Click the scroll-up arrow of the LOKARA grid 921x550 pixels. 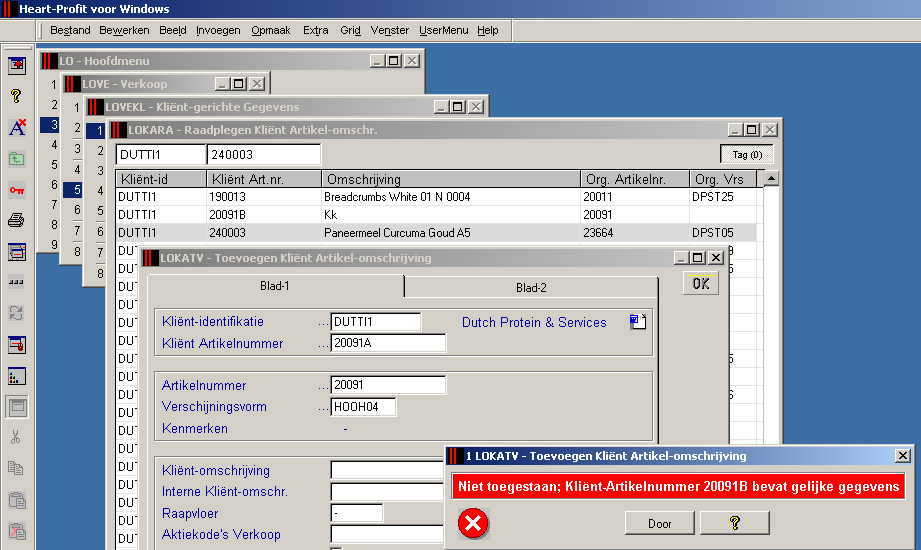pos(771,179)
